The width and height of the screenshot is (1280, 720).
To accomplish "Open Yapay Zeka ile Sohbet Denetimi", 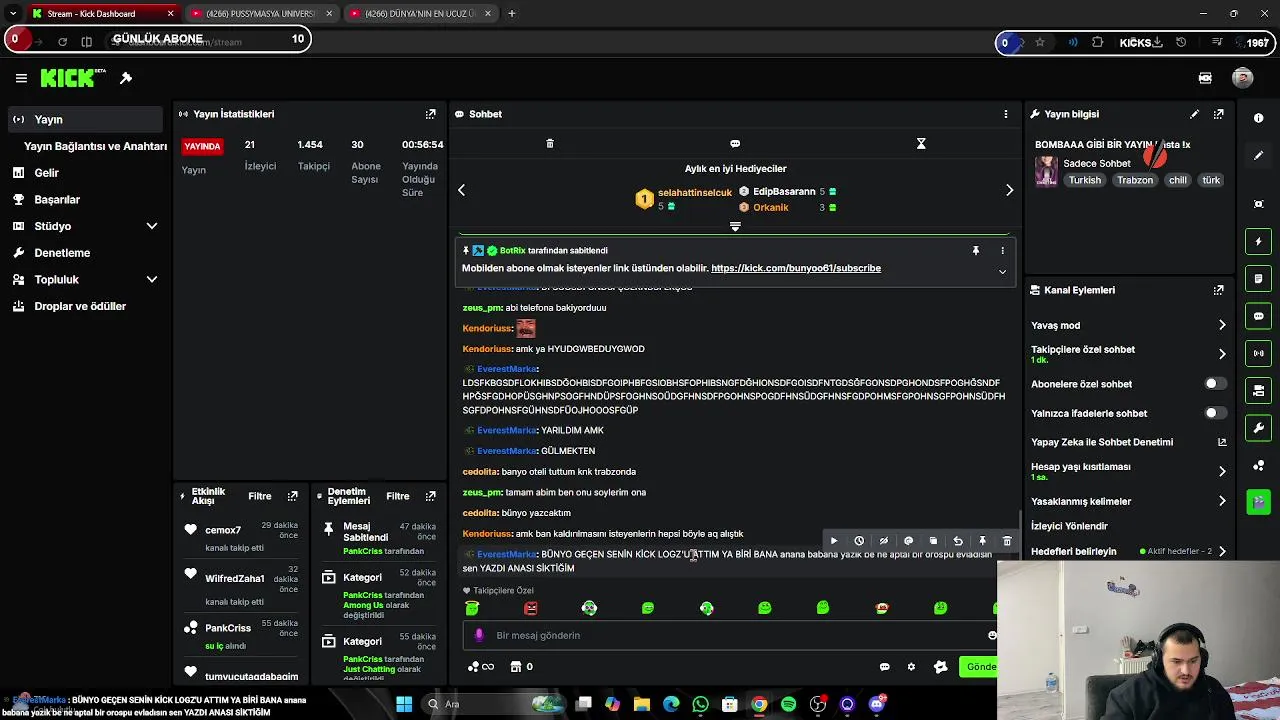I will (1128, 442).
